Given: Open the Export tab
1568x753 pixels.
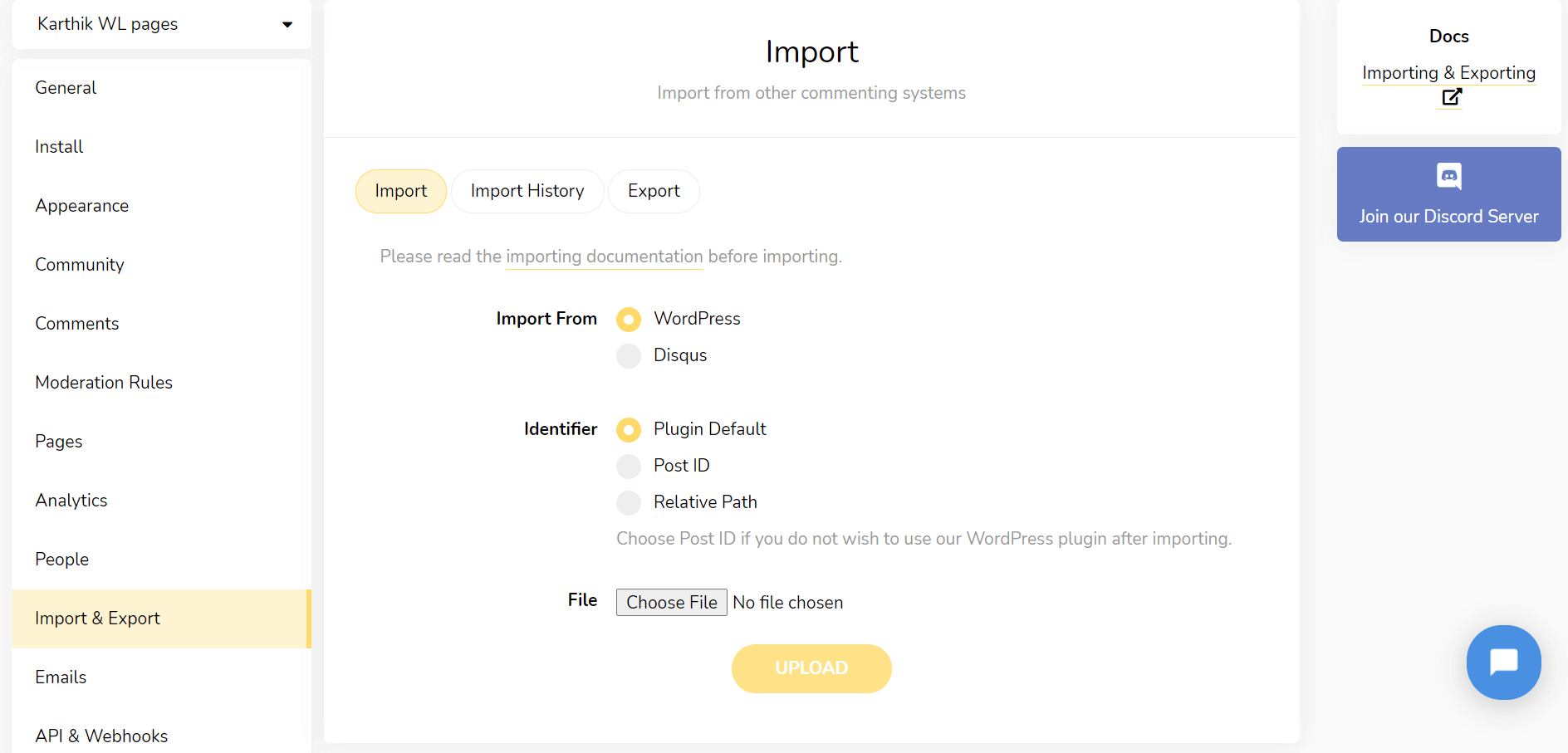Looking at the screenshot, I should (654, 191).
